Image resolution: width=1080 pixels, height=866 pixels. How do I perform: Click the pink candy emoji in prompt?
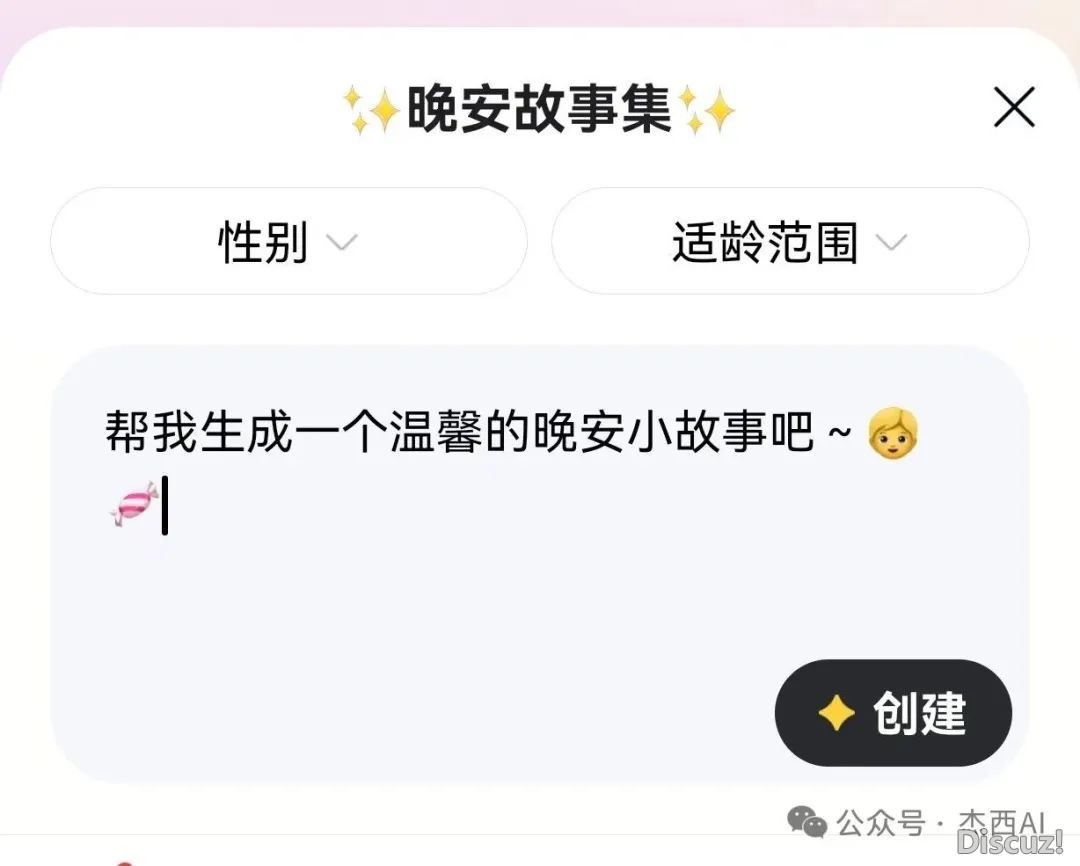(x=133, y=504)
